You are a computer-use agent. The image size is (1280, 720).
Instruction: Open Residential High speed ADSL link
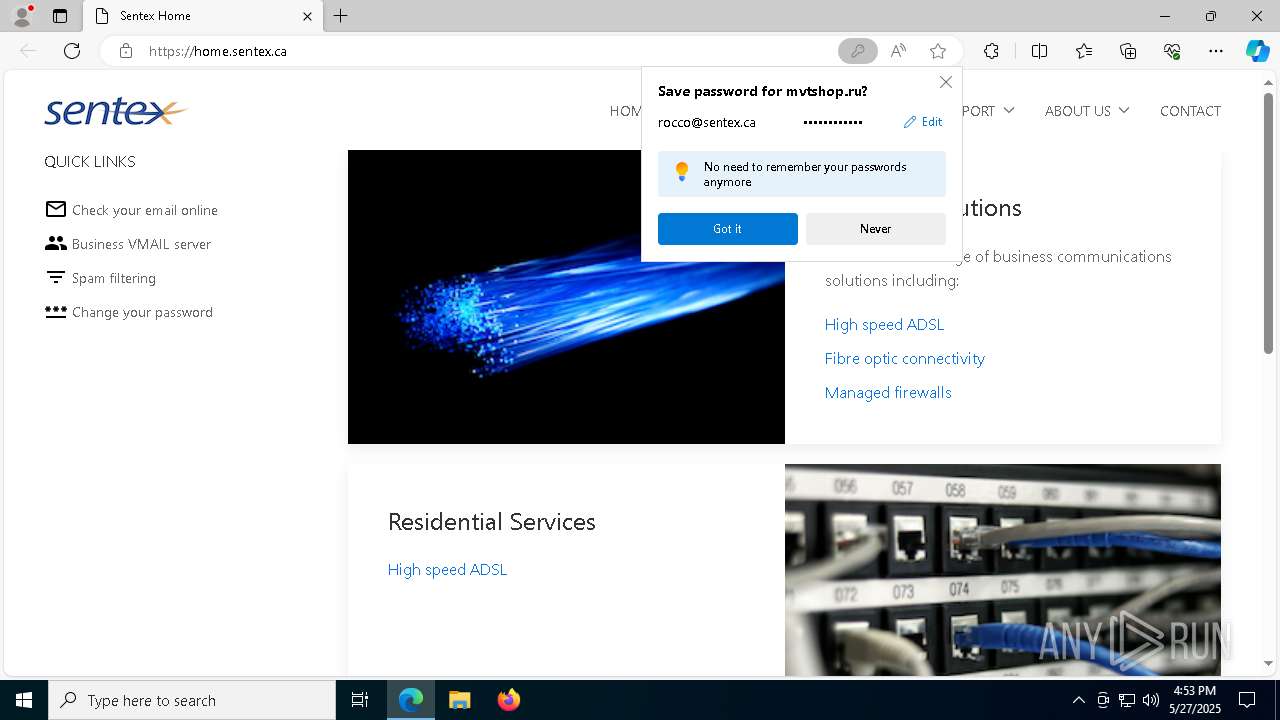447,569
